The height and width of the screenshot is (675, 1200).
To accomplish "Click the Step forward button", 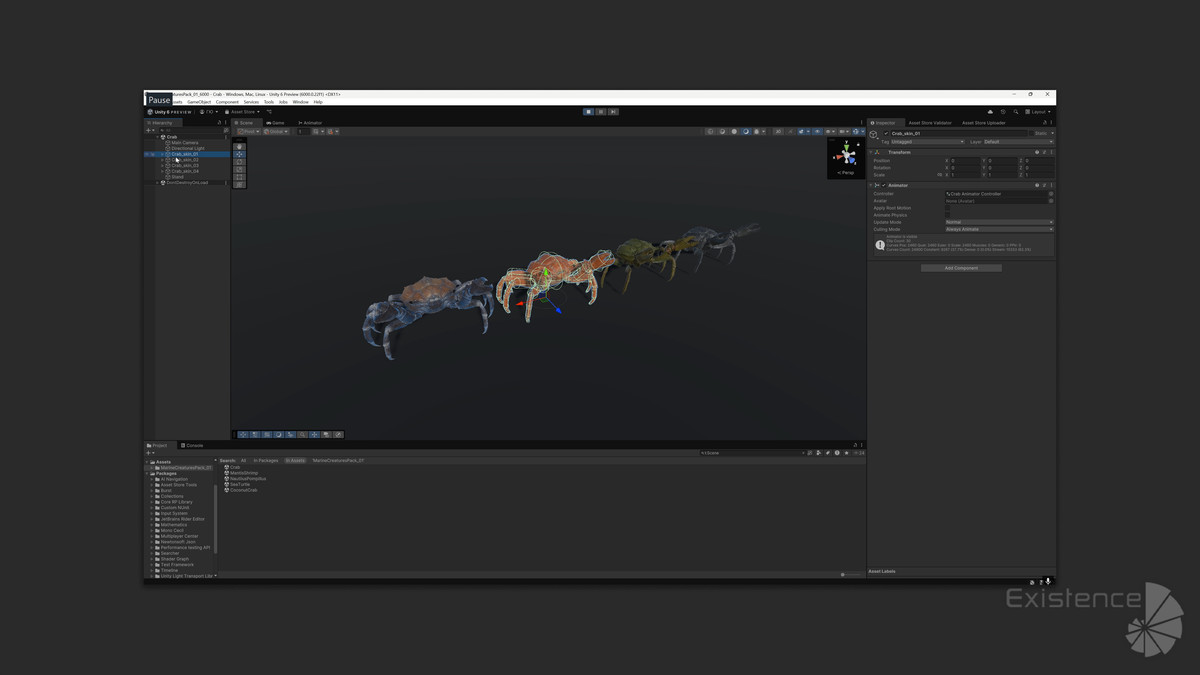I will click(613, 112).
